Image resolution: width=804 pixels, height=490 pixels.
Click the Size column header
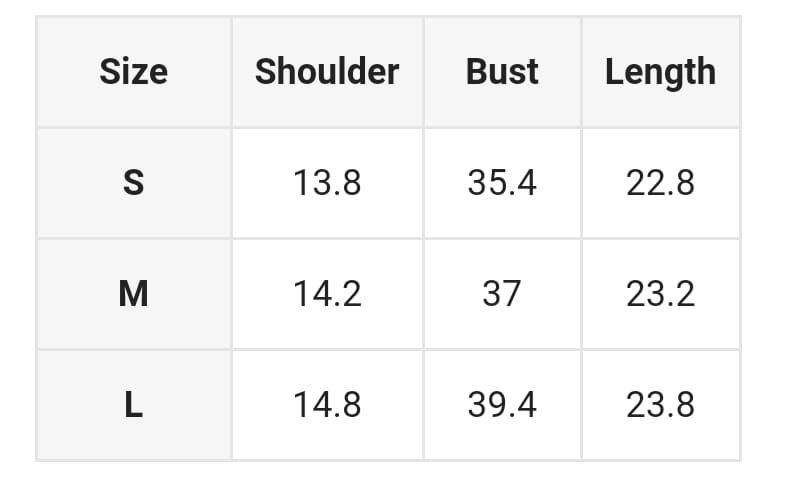pos(133,72)
